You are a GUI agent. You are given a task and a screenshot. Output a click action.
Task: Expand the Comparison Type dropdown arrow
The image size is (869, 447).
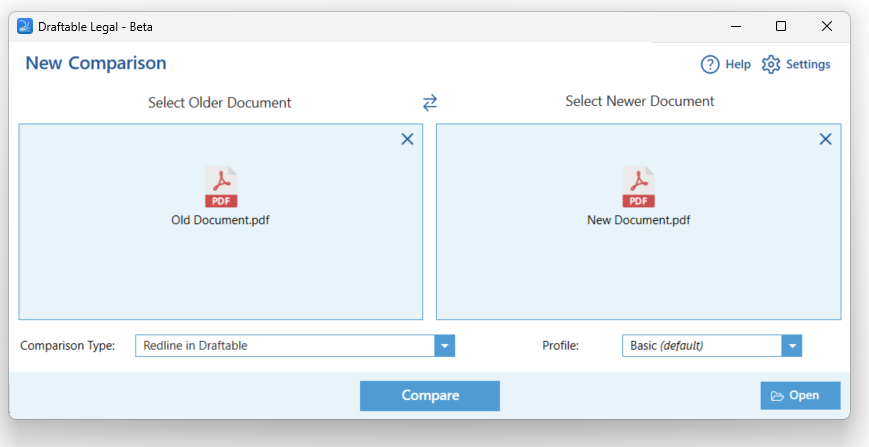(x=444, y=346)
